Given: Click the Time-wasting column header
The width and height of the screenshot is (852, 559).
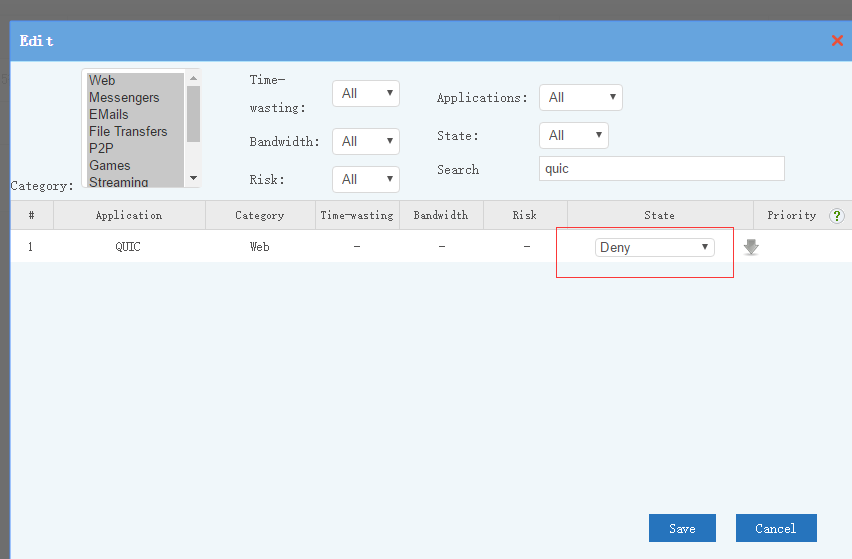Looking at the screenshot, I should (357, 215).
